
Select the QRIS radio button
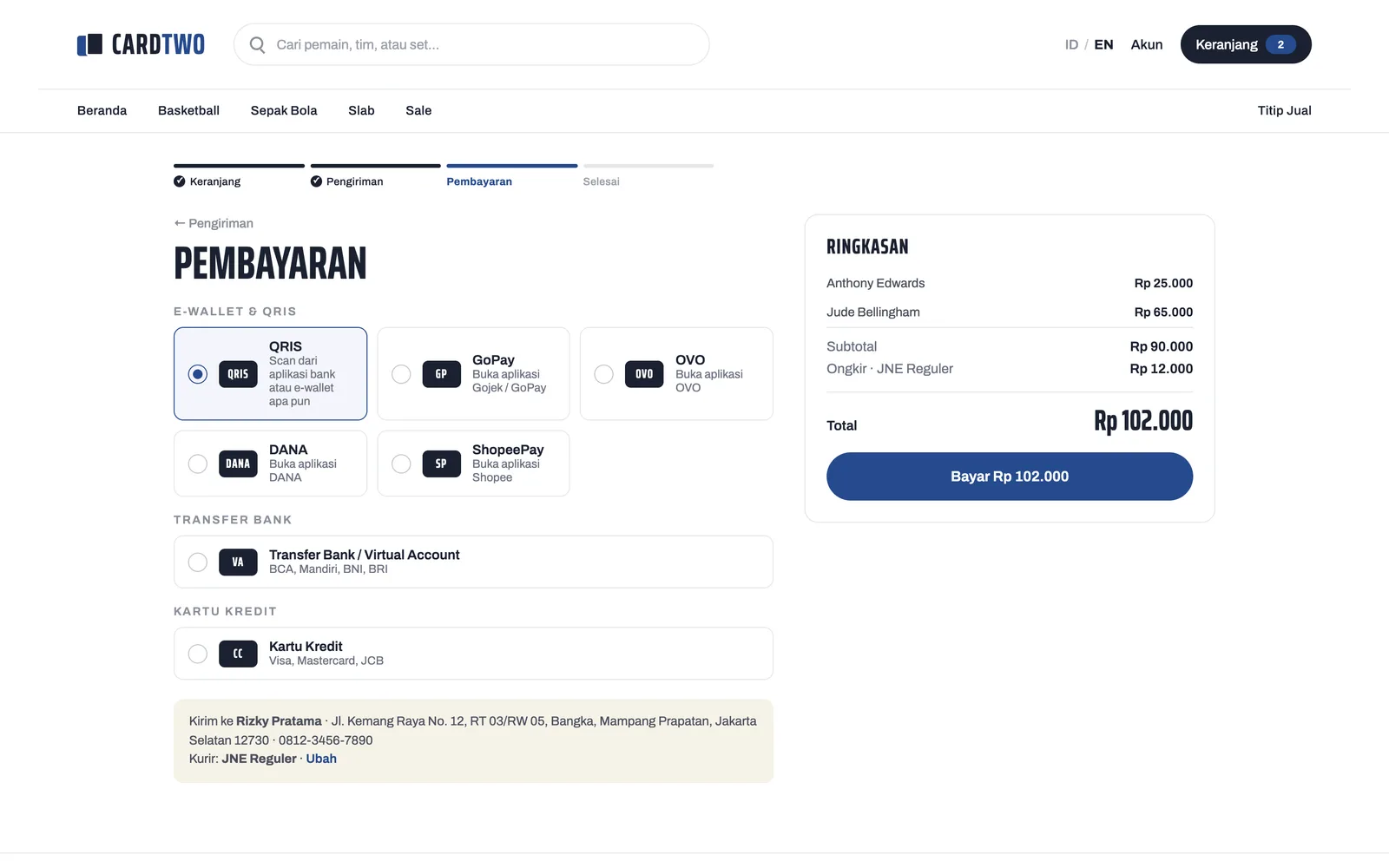(x=198, y=374)
